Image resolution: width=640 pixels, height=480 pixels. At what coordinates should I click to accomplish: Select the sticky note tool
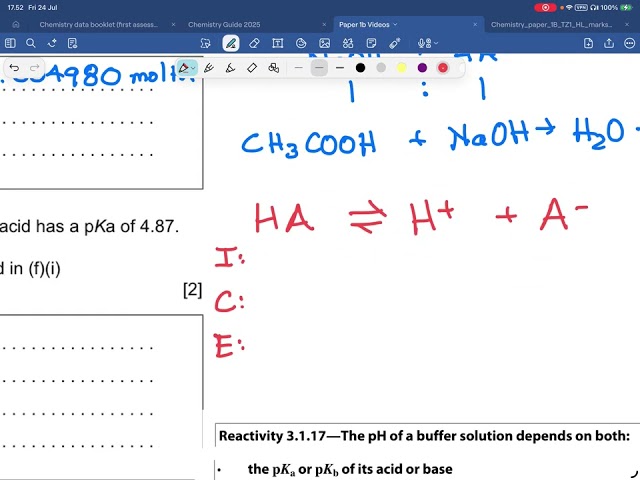coord(371,43)
